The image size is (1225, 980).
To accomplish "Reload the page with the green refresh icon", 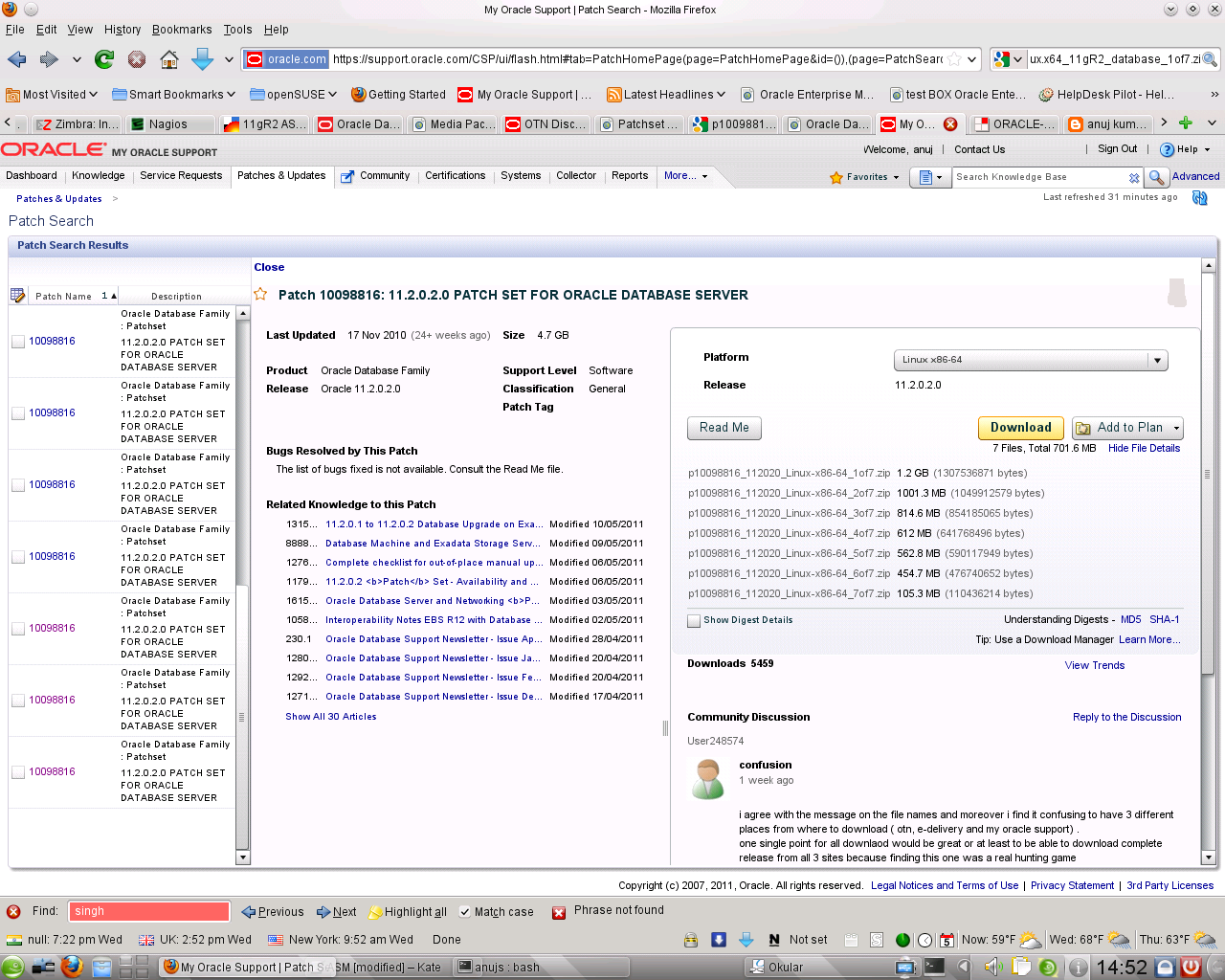I will (x=104, y=59).
